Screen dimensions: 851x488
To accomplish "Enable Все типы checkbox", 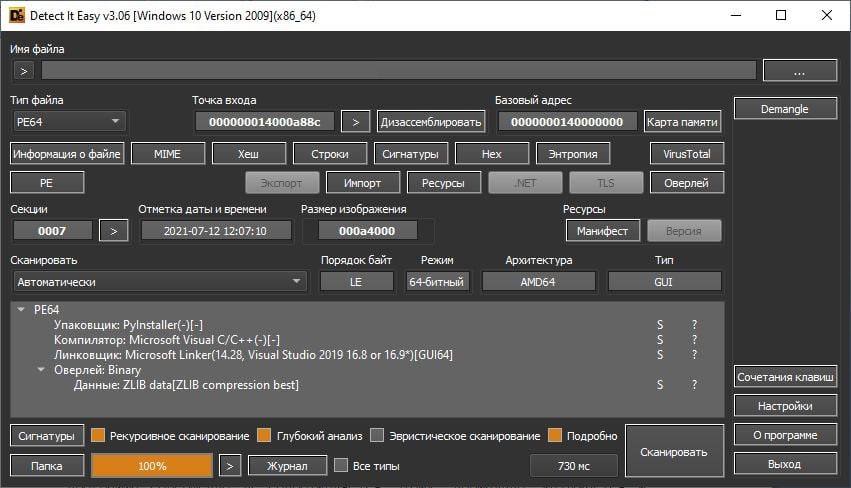I will (x=341, y=465).
